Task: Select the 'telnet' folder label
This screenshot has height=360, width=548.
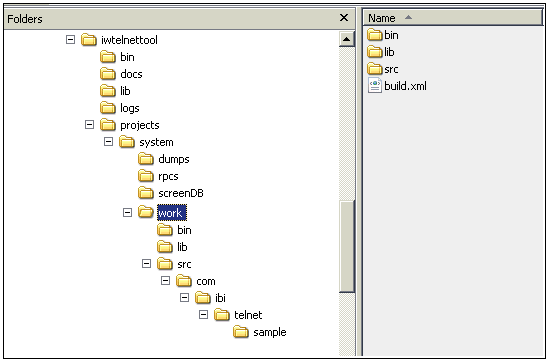Action: click(248, 315)
